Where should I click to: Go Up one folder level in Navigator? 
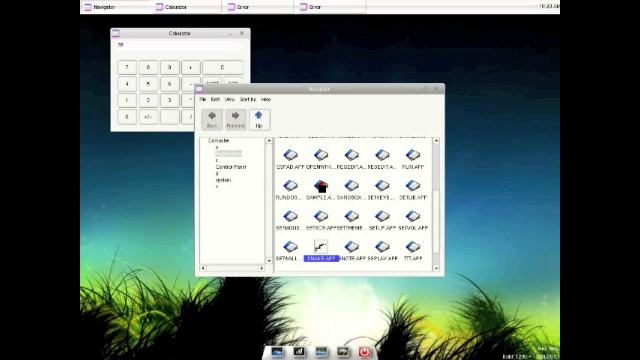(259, 119)
